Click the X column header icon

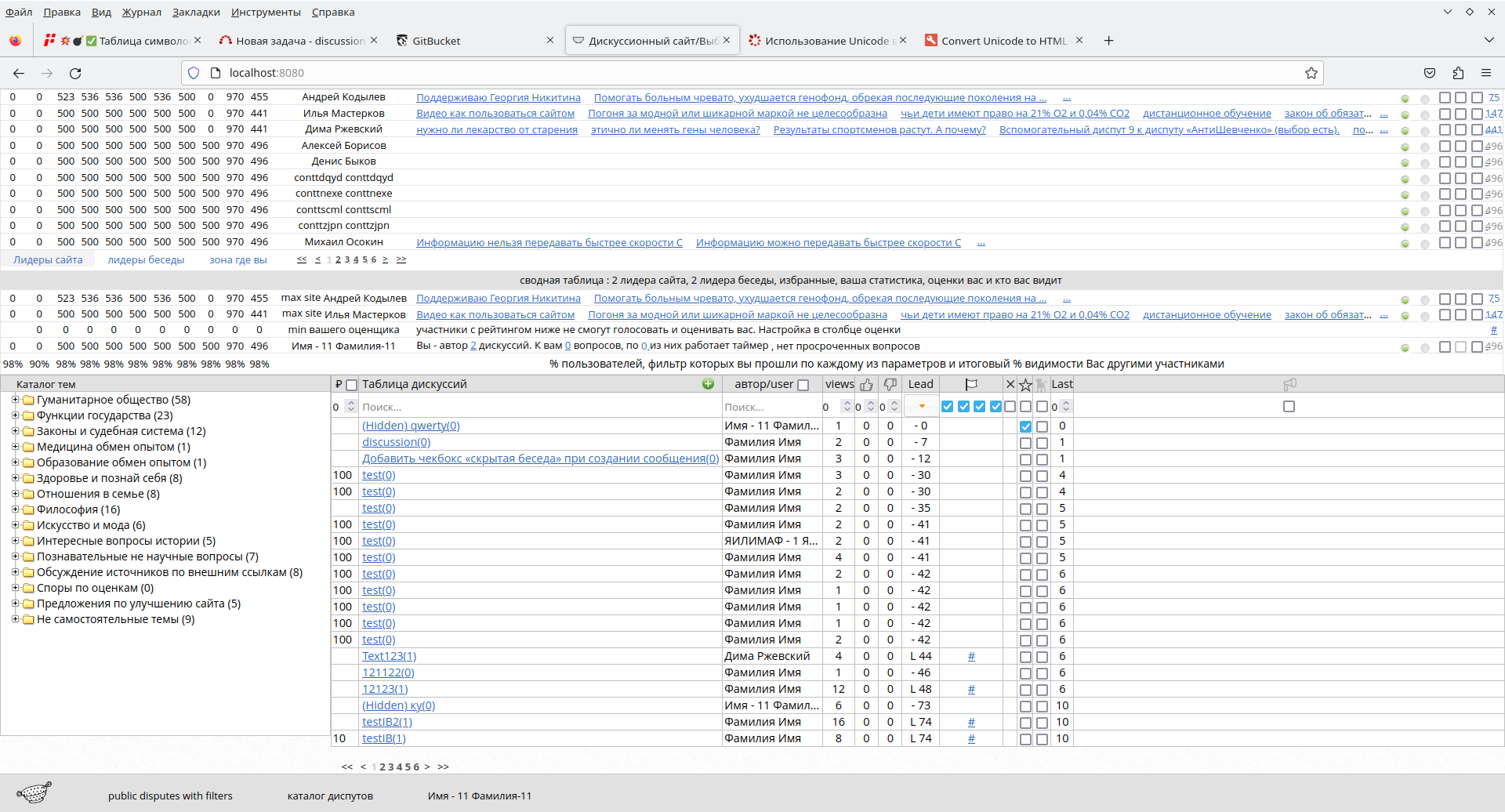click(x=1010, y=384)
